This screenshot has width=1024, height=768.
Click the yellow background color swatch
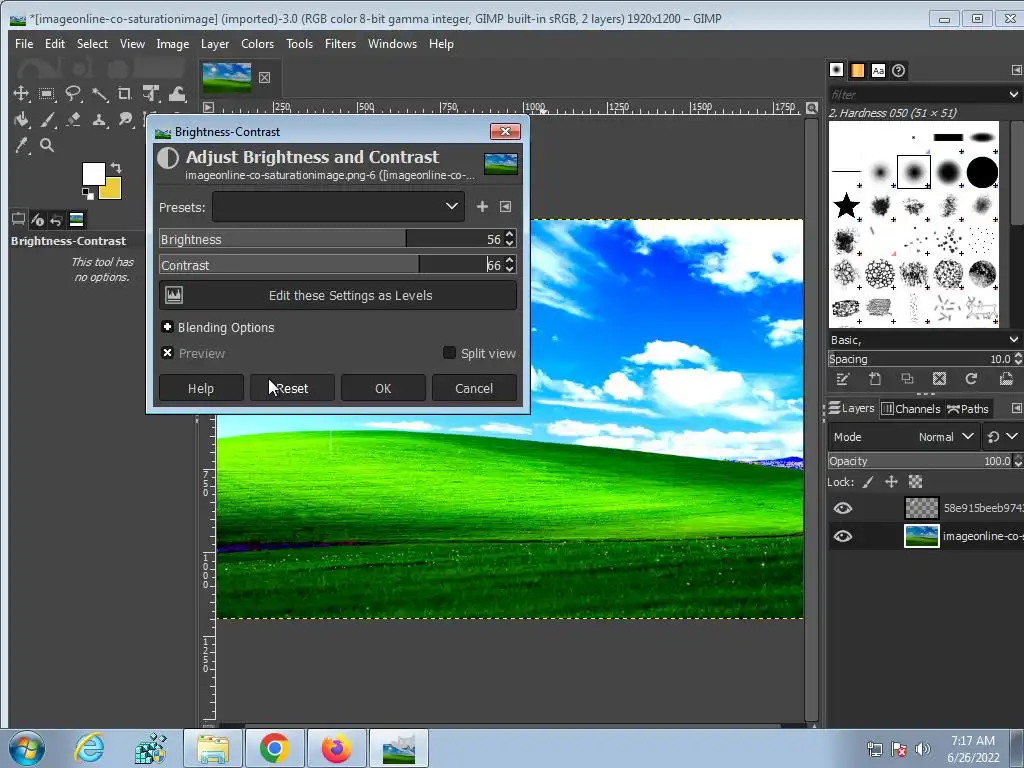[x=112, y=189]
